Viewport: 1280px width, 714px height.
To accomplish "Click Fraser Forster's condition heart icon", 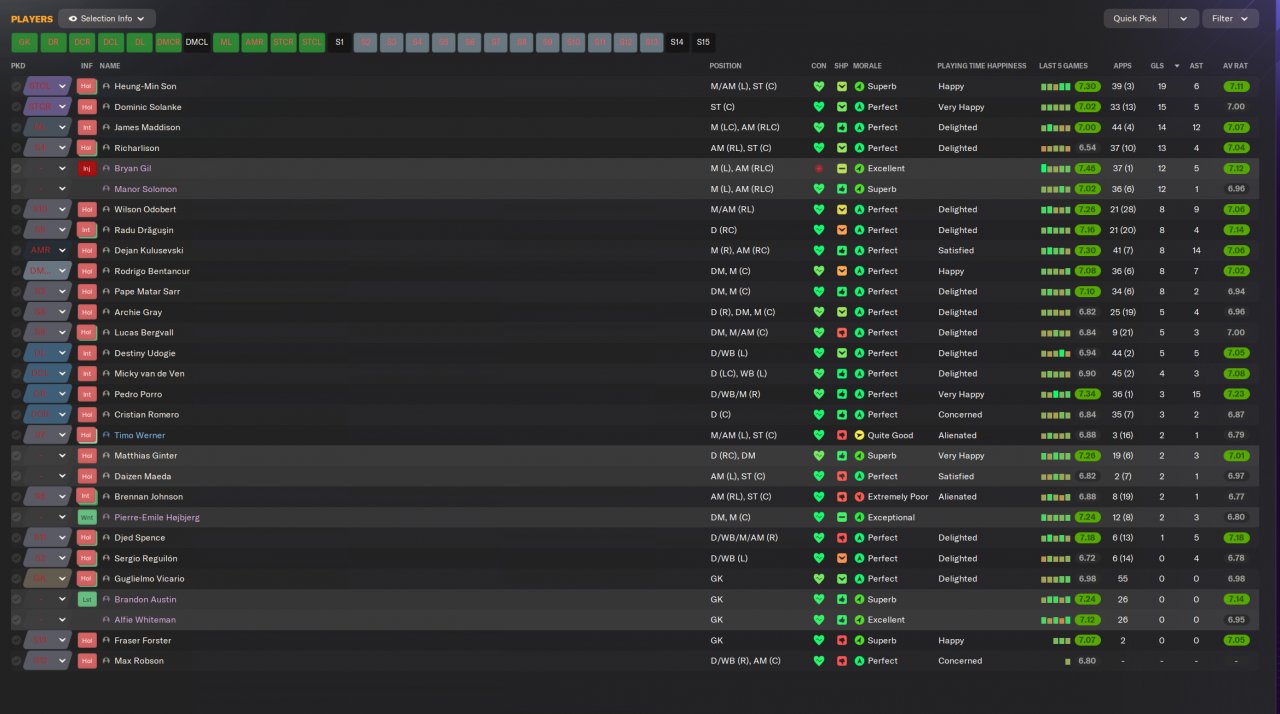I will click(x=818, y=640).
